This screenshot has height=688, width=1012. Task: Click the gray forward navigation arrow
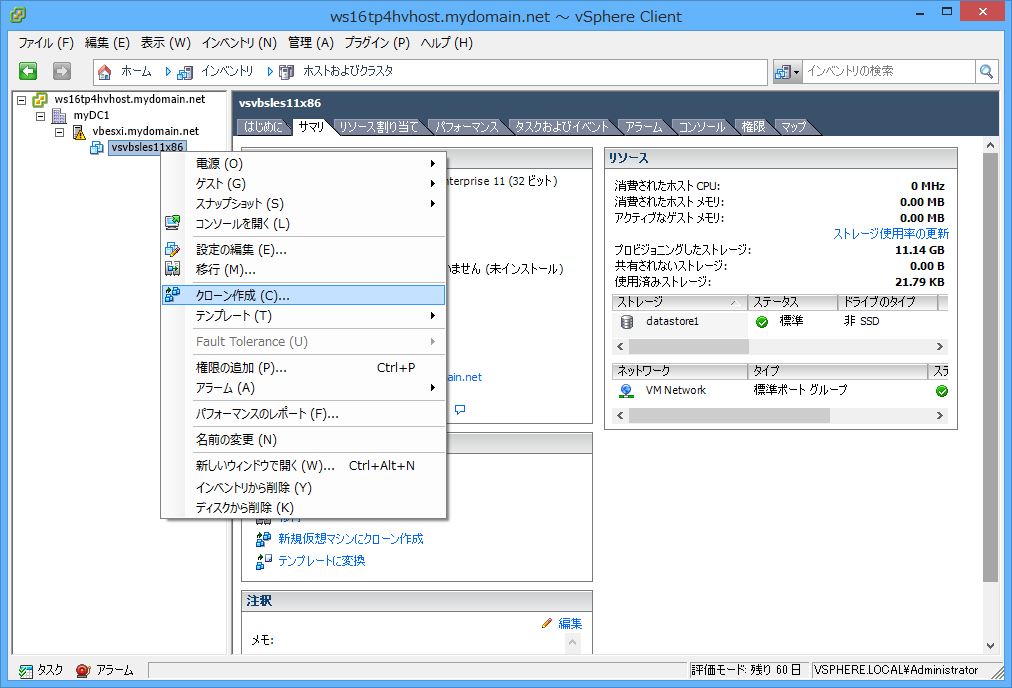(x=62, y=71)
